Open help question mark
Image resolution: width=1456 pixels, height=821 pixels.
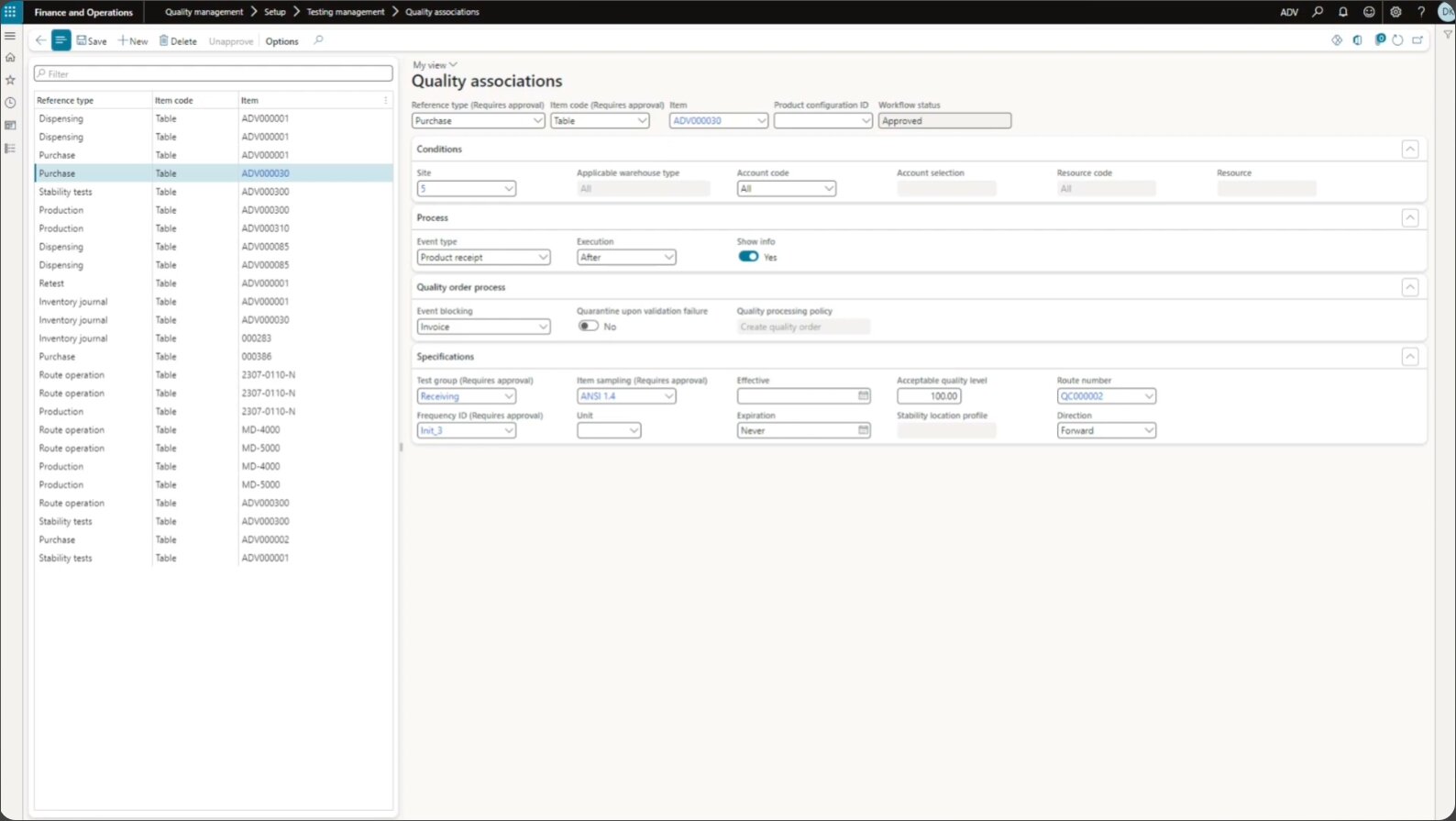(x=1421, y=12)
